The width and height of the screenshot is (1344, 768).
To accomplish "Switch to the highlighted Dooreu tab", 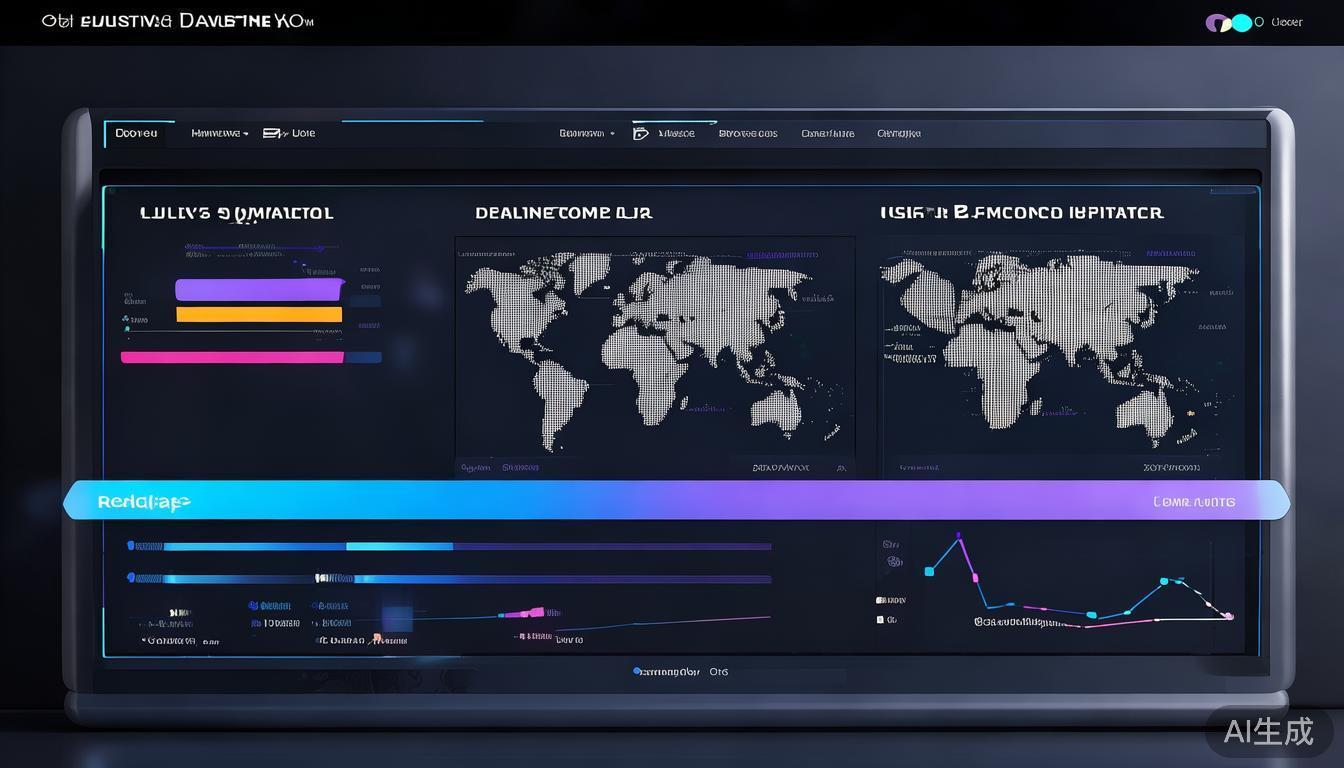I will coord(137,133).
